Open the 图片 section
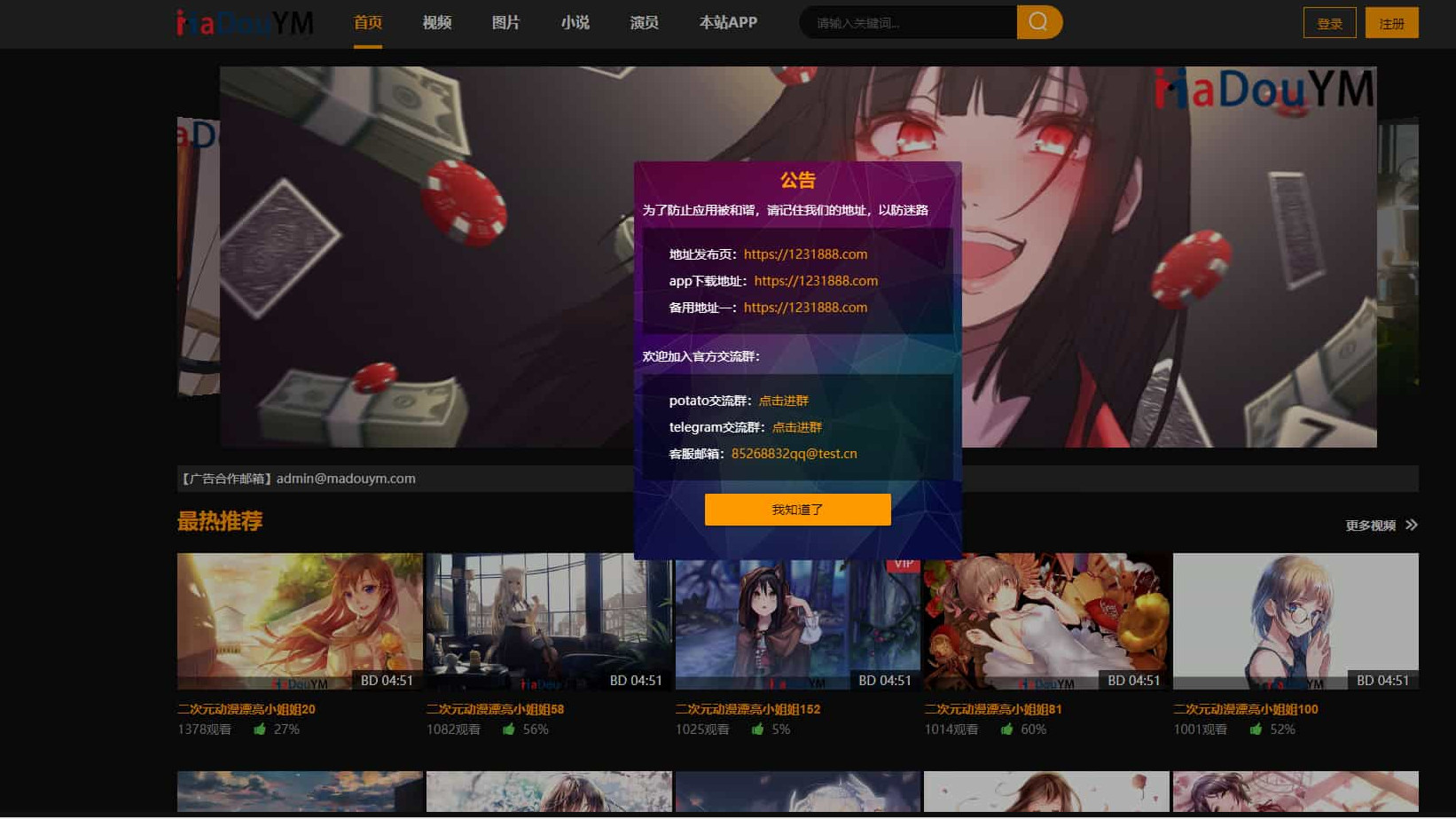 pyautogui.click(x=505, y=23)
